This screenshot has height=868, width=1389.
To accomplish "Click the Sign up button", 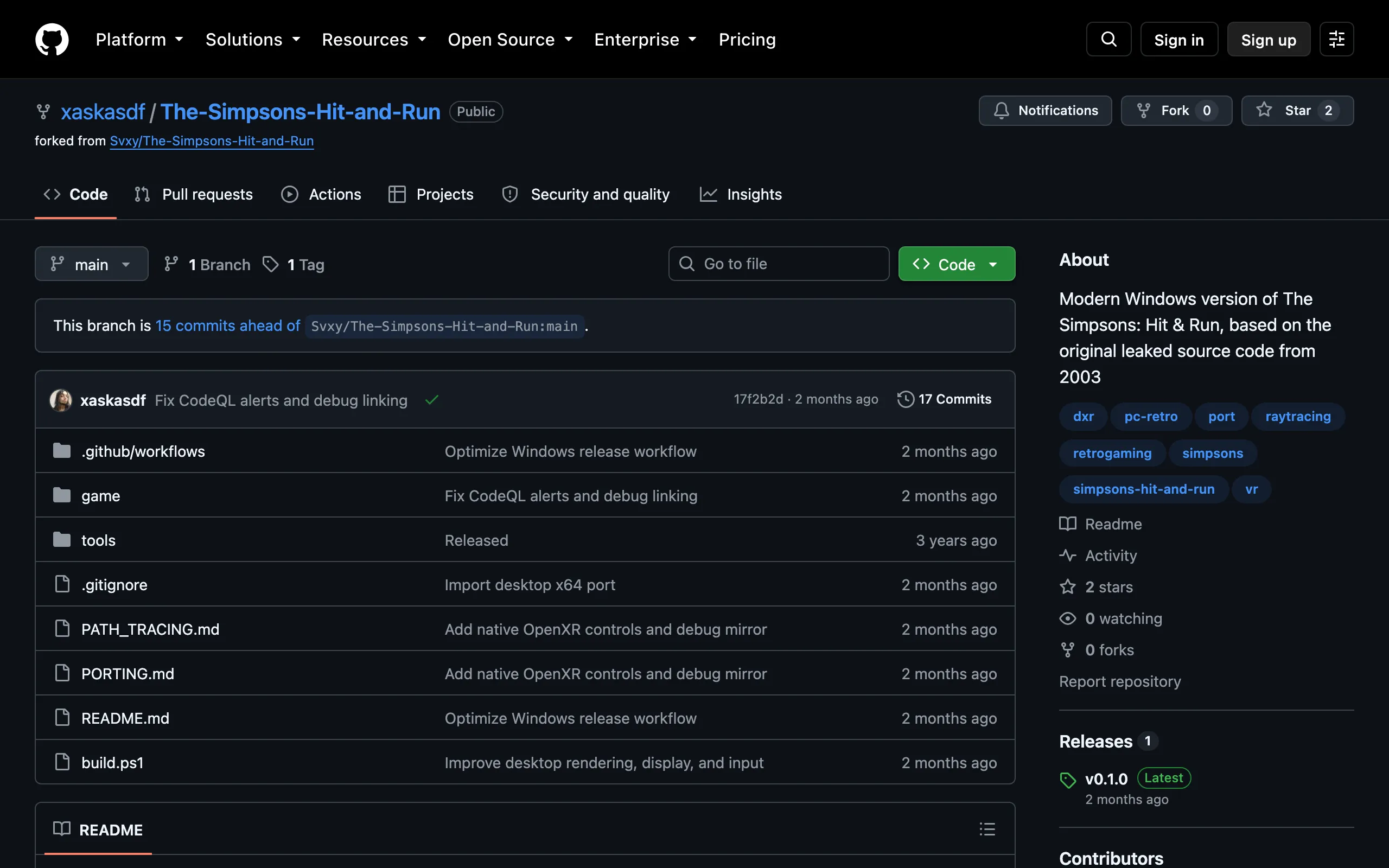I will [x=1269, y=39].
